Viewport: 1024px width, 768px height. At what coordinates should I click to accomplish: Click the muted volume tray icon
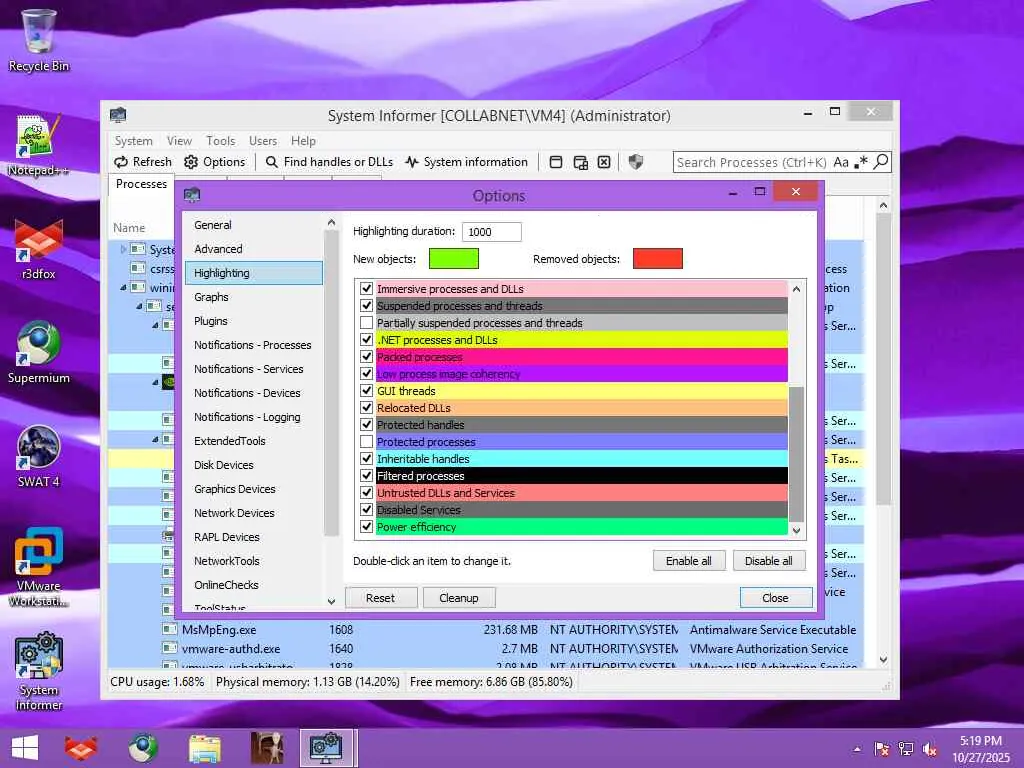[x=930, y=749]
